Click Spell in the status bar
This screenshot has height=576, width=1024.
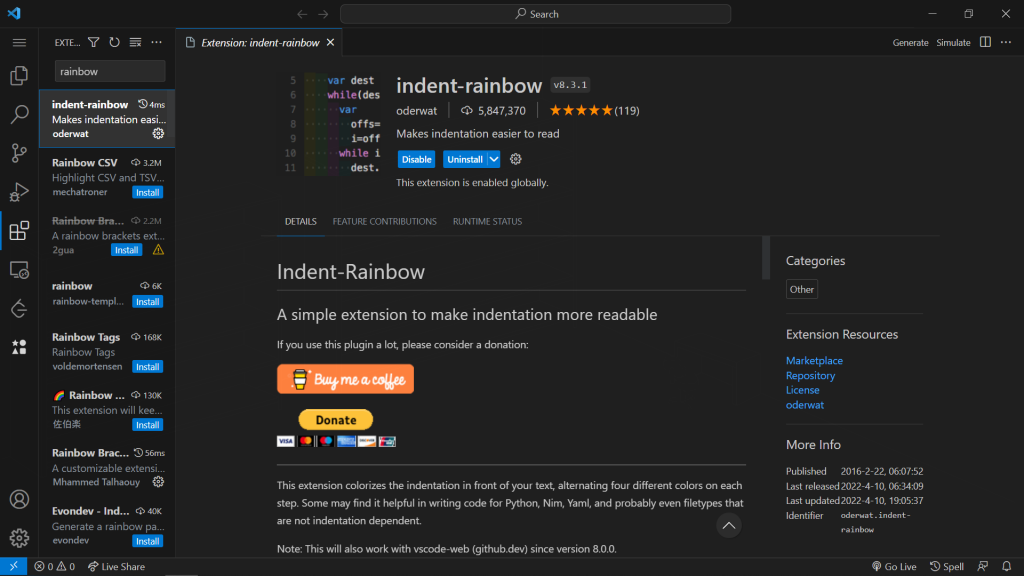pyautogui.click(x=947, y=566)
